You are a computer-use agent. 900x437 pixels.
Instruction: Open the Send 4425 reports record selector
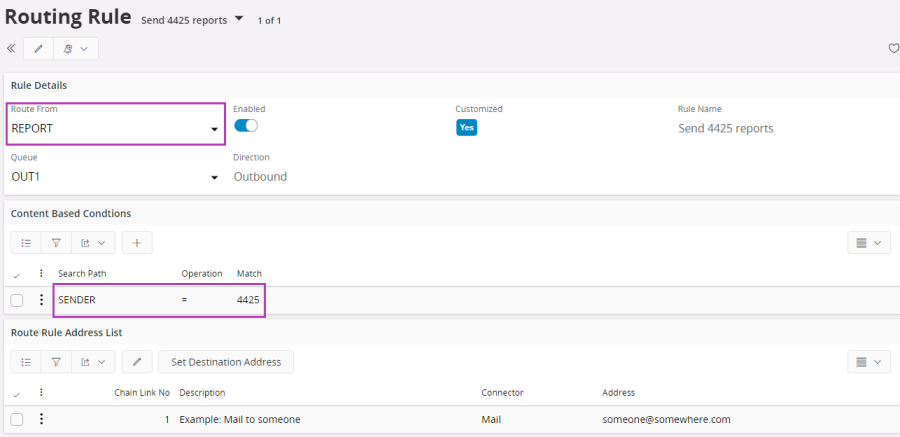[x=239, y=18]
